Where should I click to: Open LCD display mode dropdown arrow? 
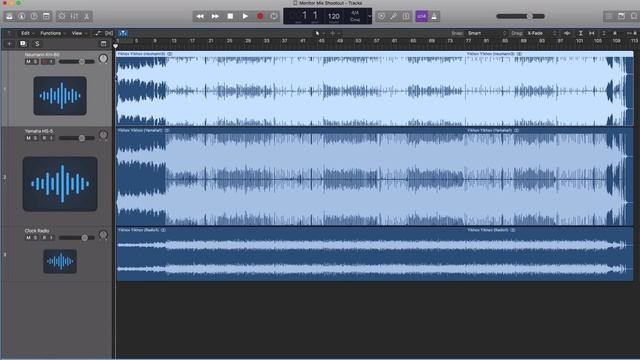369,16
